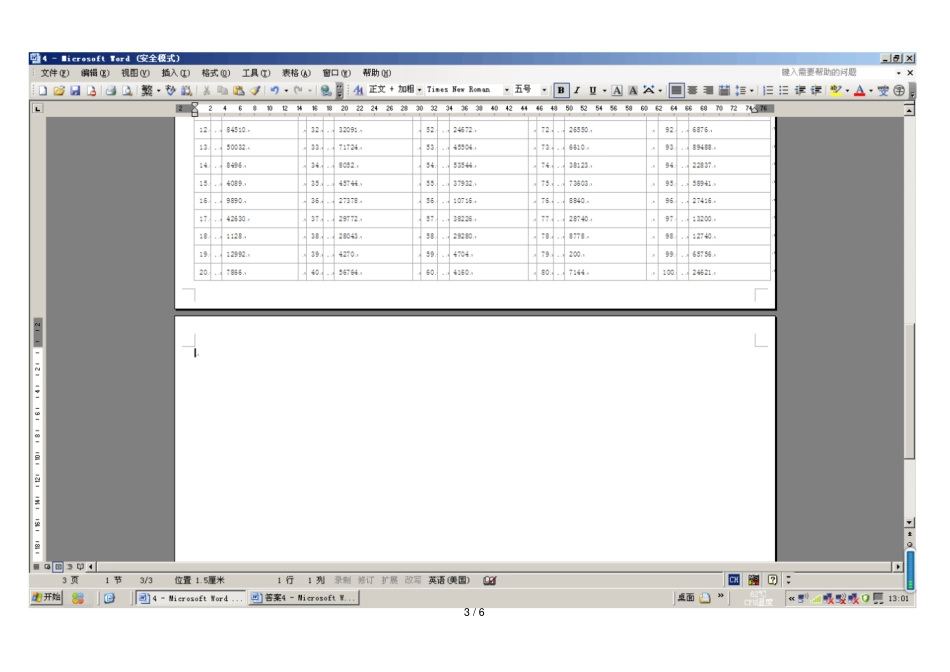Expand the undo history arrow
The height and width of the screenshot is (672, 950).
(x=286, y=90)
